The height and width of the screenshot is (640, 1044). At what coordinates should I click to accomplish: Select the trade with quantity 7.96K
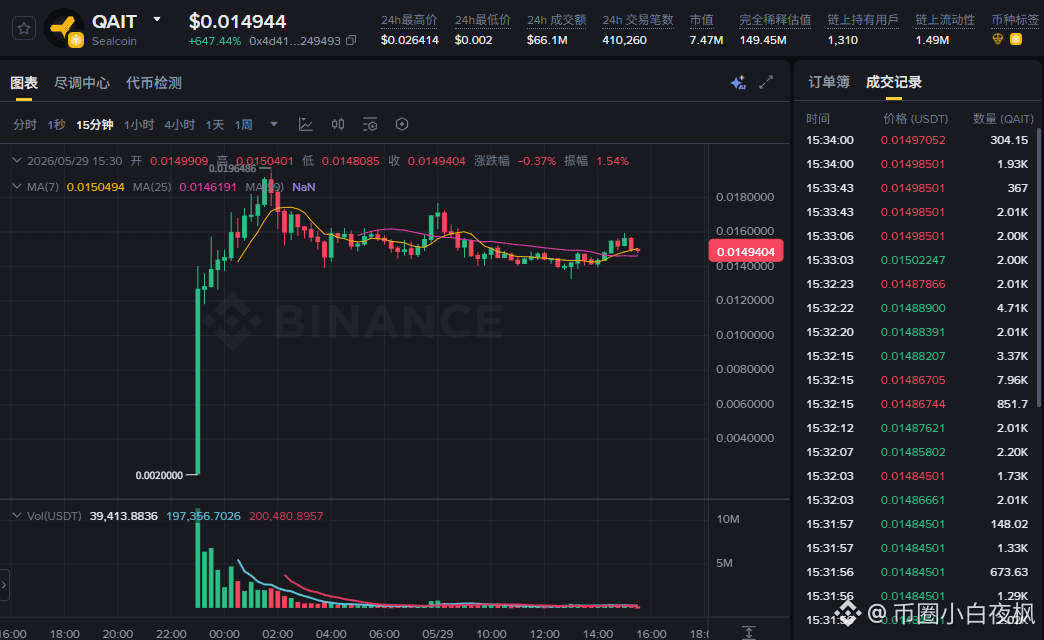[917, 380]
